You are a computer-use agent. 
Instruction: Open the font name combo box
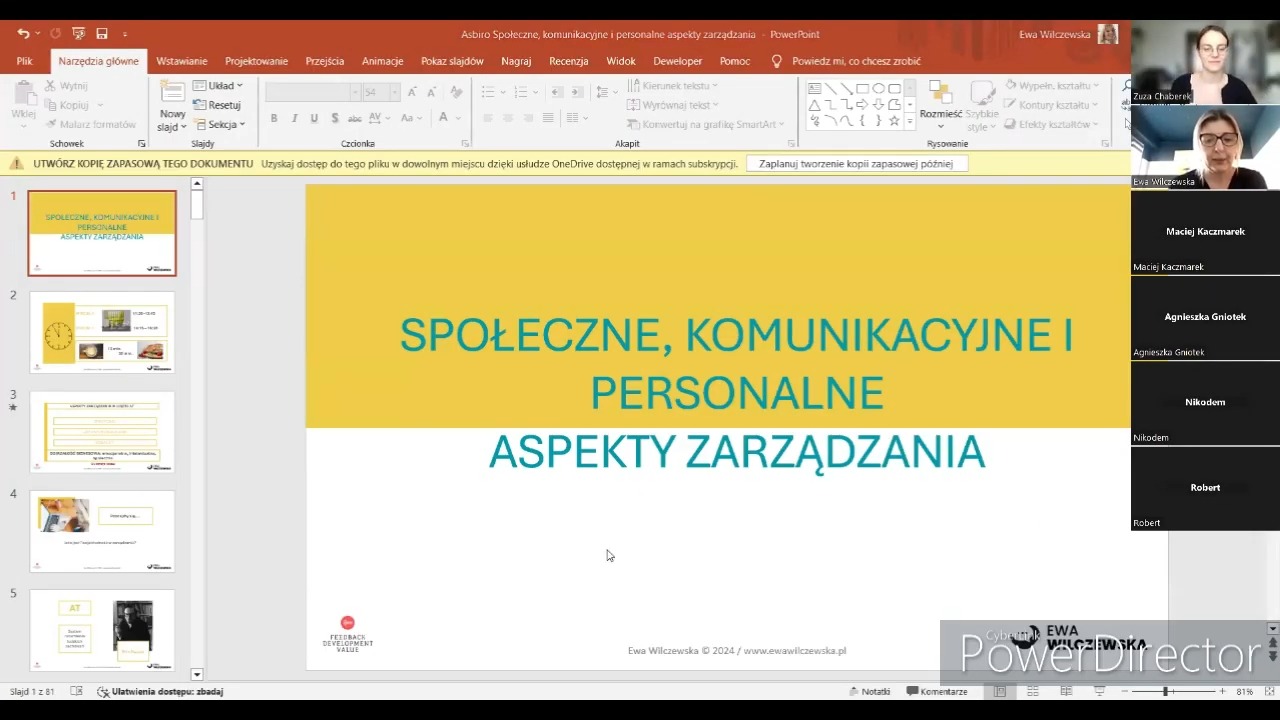click(312, 92)
